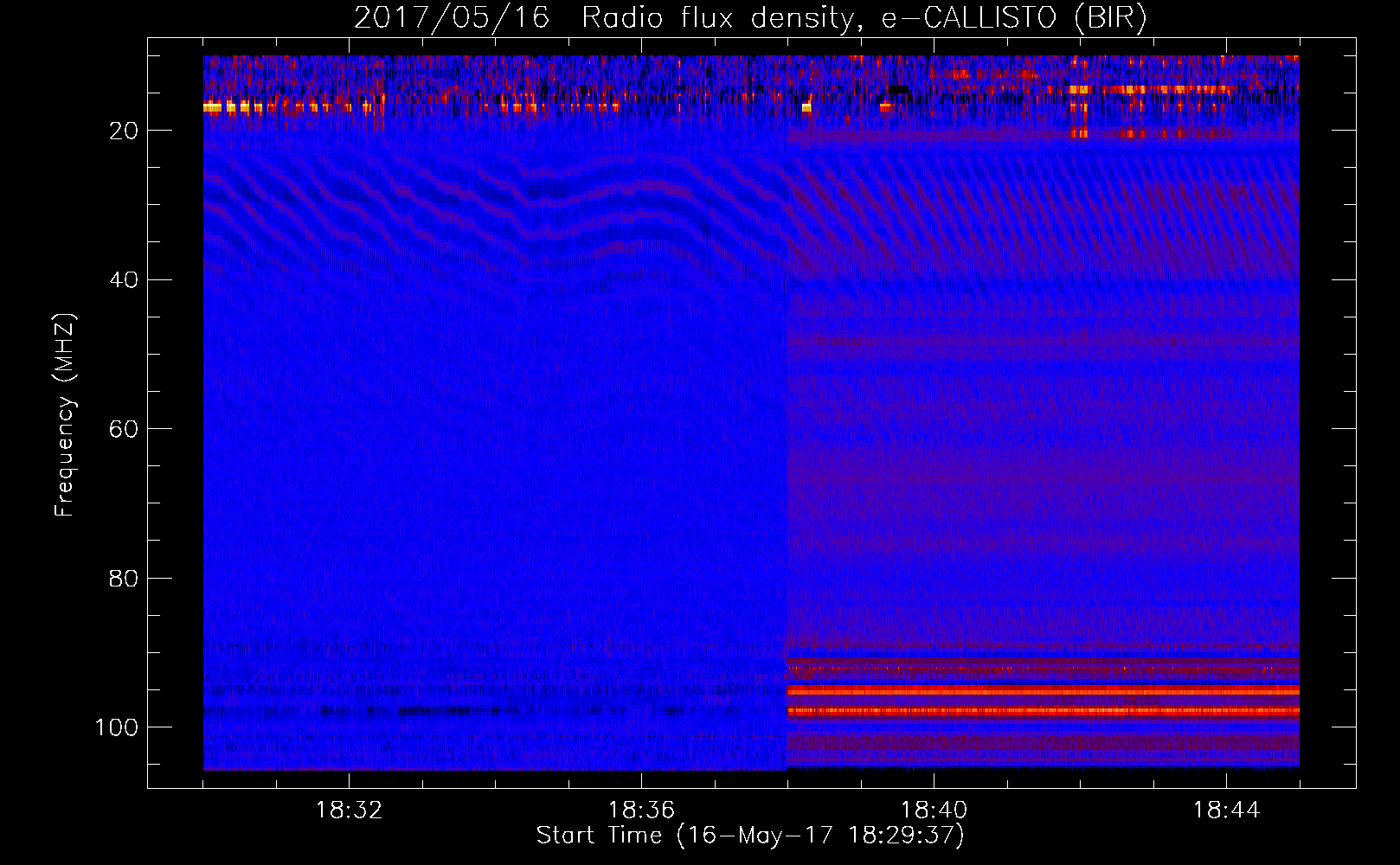
Task: Click the 18:40 time tick label
Action: [x=934, y=811]
